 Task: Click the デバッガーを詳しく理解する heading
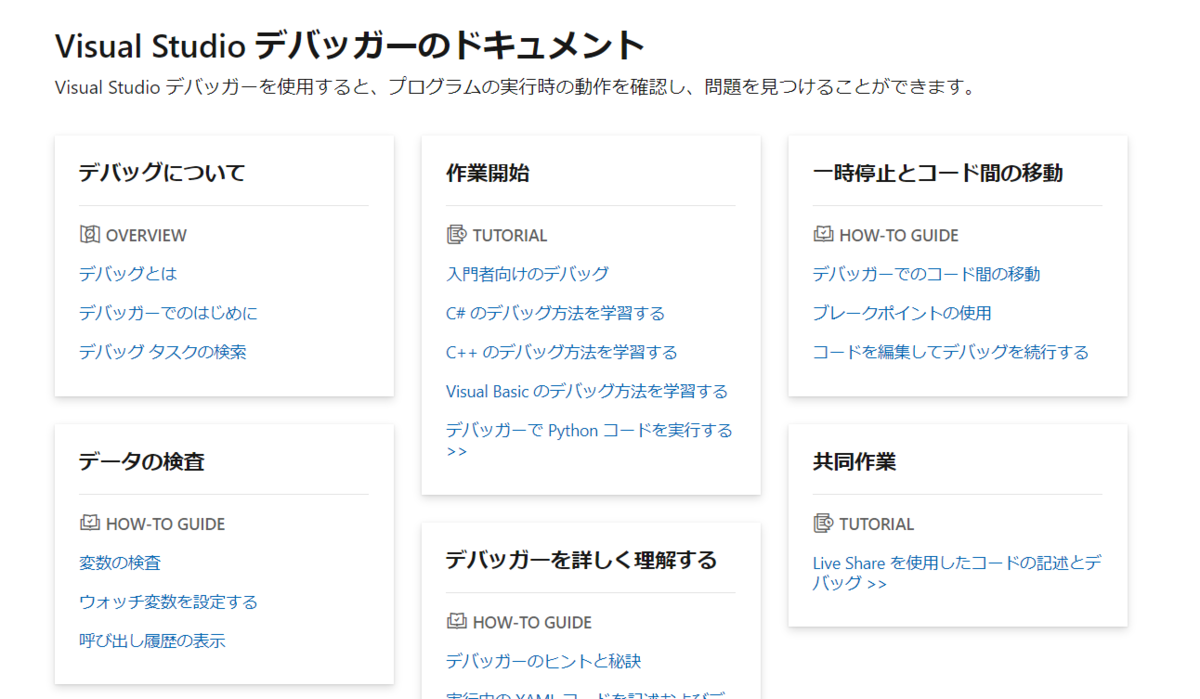[x=582, y=559]
